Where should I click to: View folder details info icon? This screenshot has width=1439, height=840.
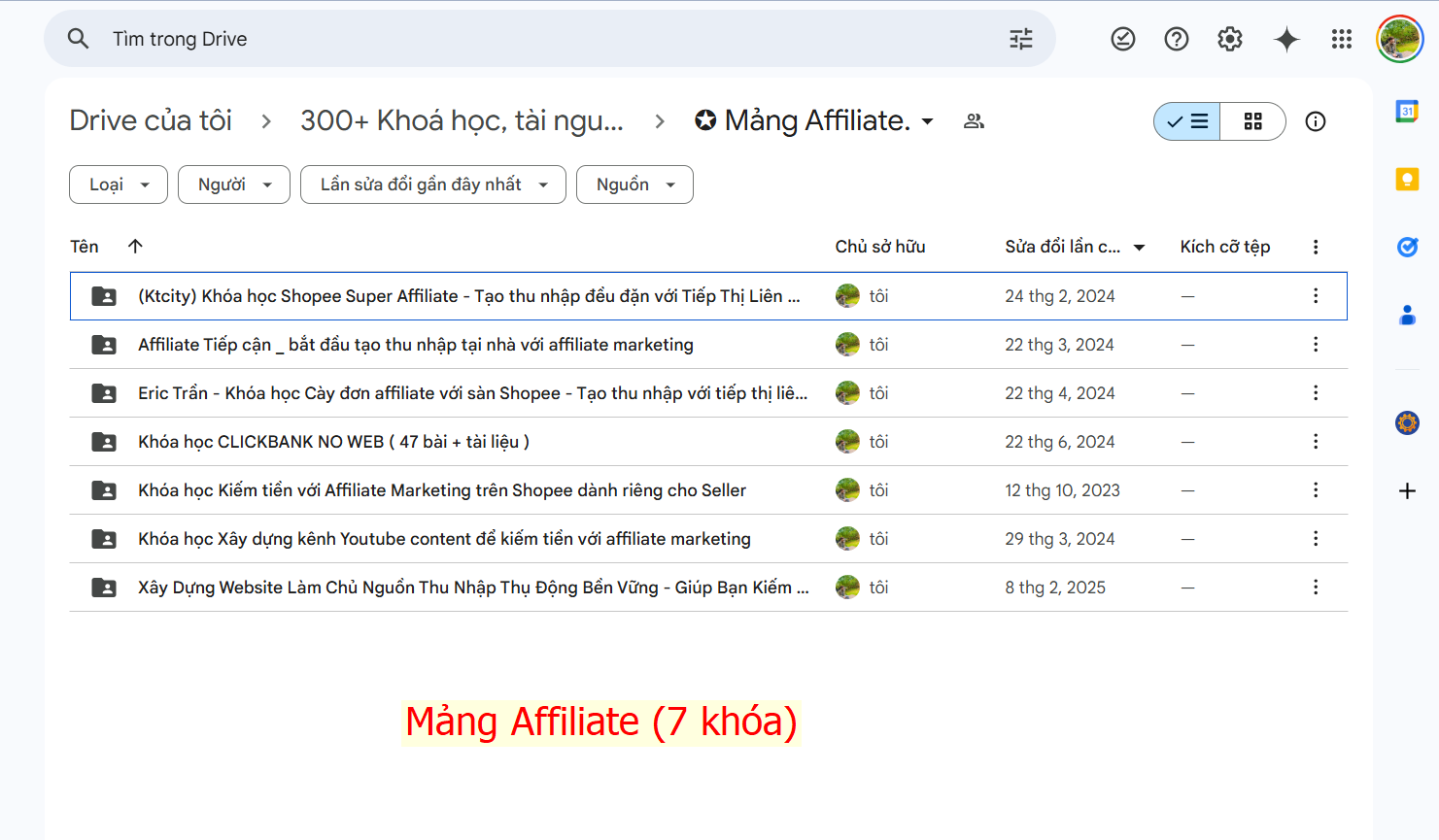click(1316, 121)
